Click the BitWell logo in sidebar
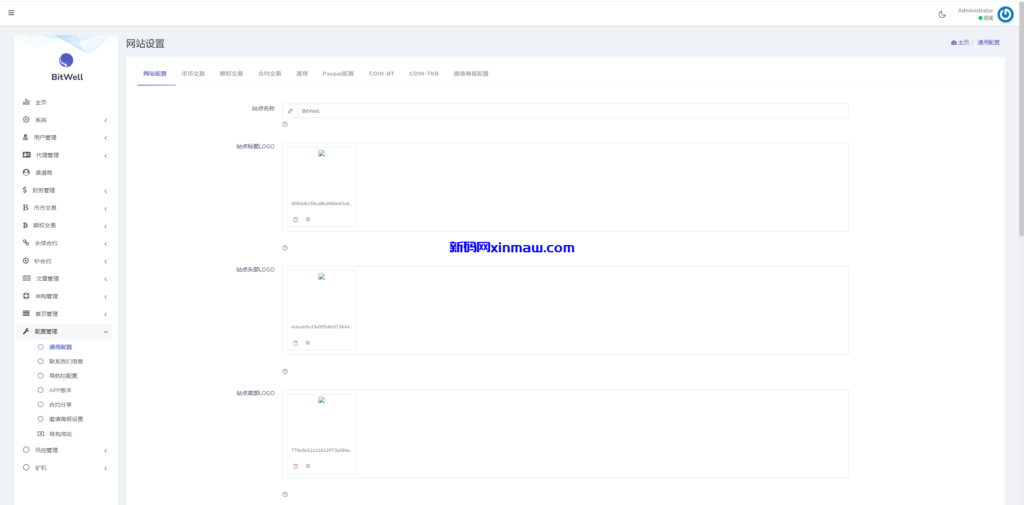 (x=66, y=66)
